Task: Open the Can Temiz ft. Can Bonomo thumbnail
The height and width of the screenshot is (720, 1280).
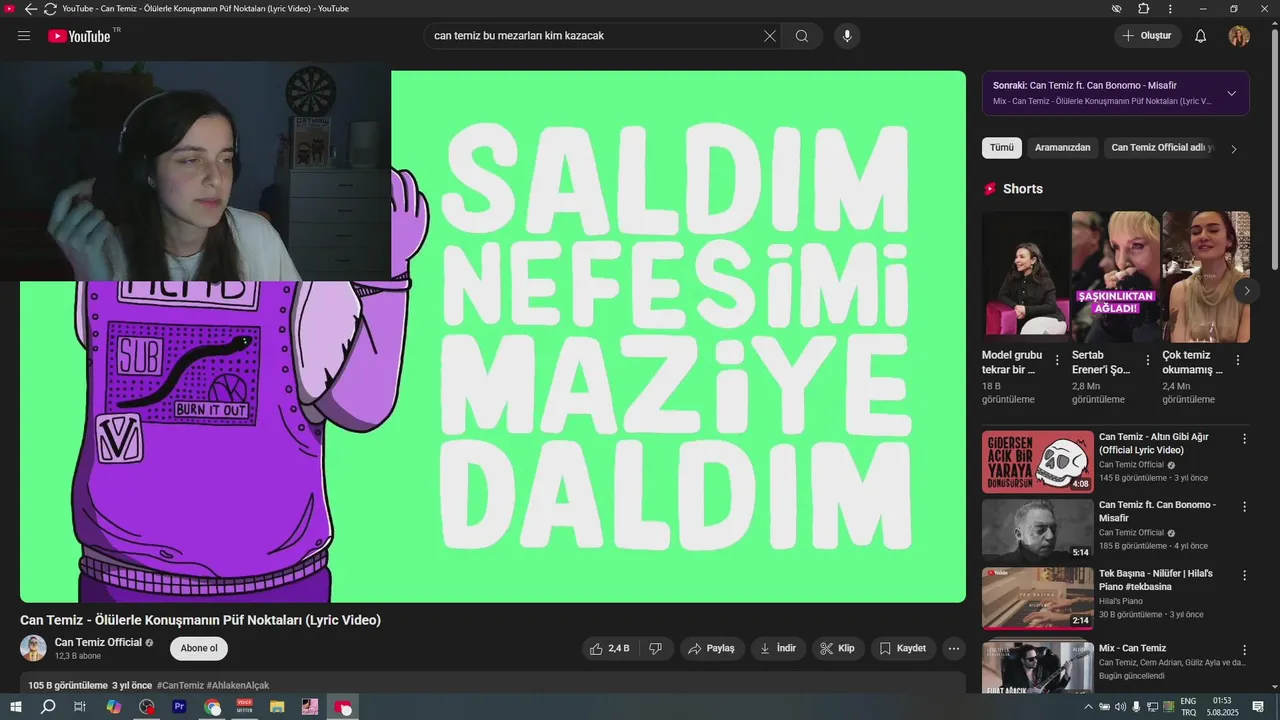Action: coord(1038,529)
